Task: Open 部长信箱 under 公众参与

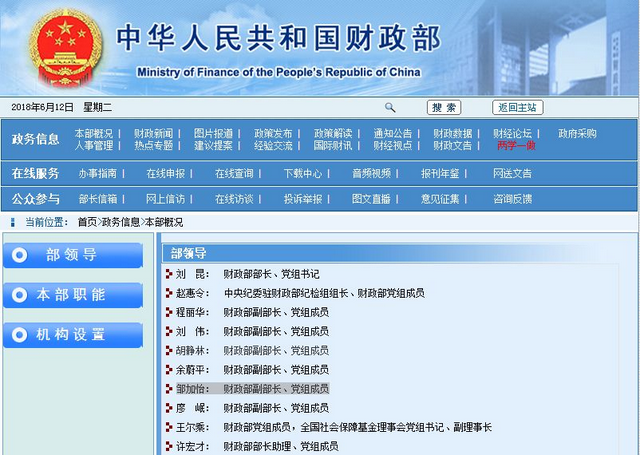Action: pos(97,199)
